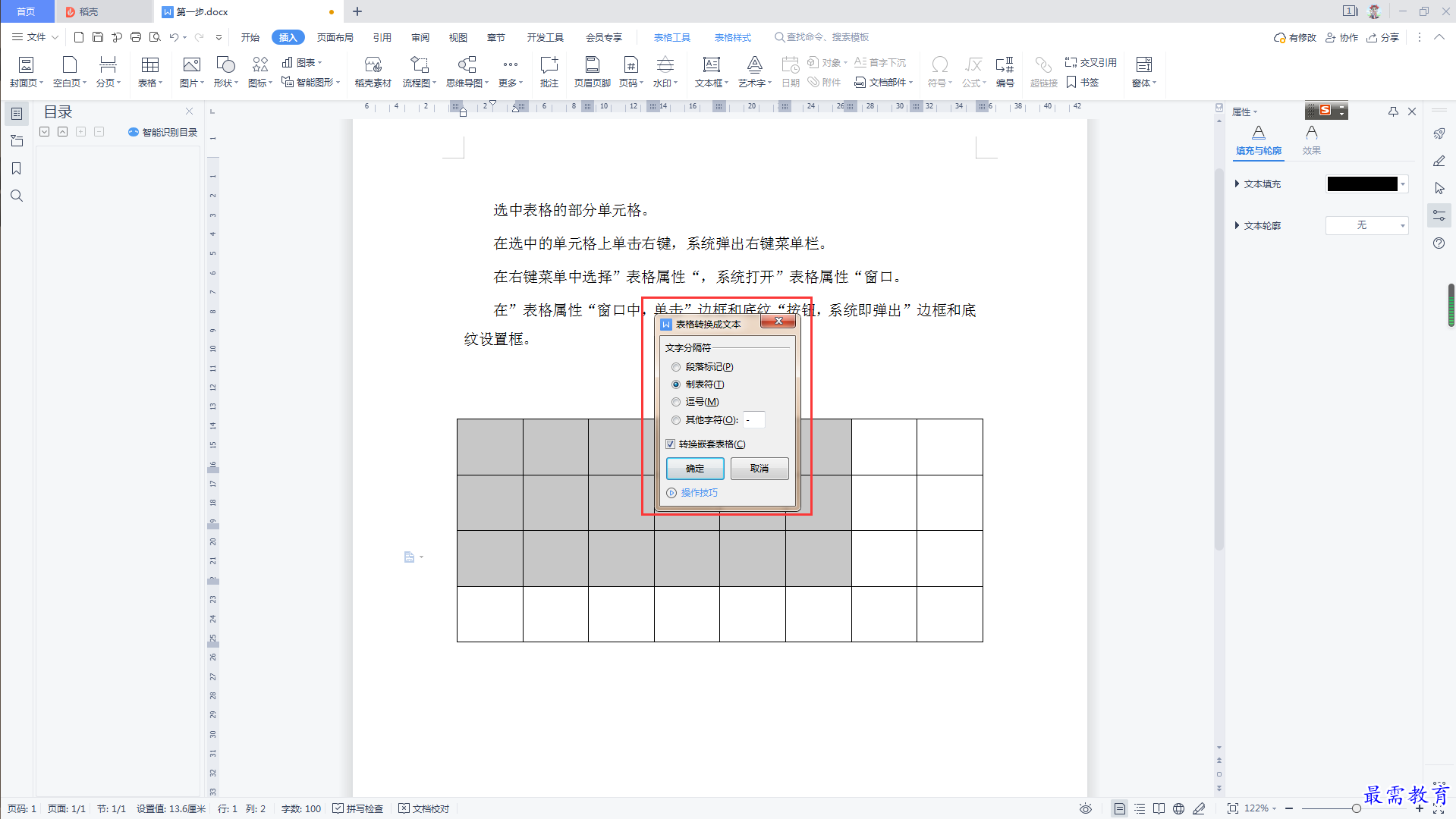Viewport: 1456px width, 819px height.
Task: Open the file (文件) menu dropdown
Action: pyautogui.click(x=35, y=36)
